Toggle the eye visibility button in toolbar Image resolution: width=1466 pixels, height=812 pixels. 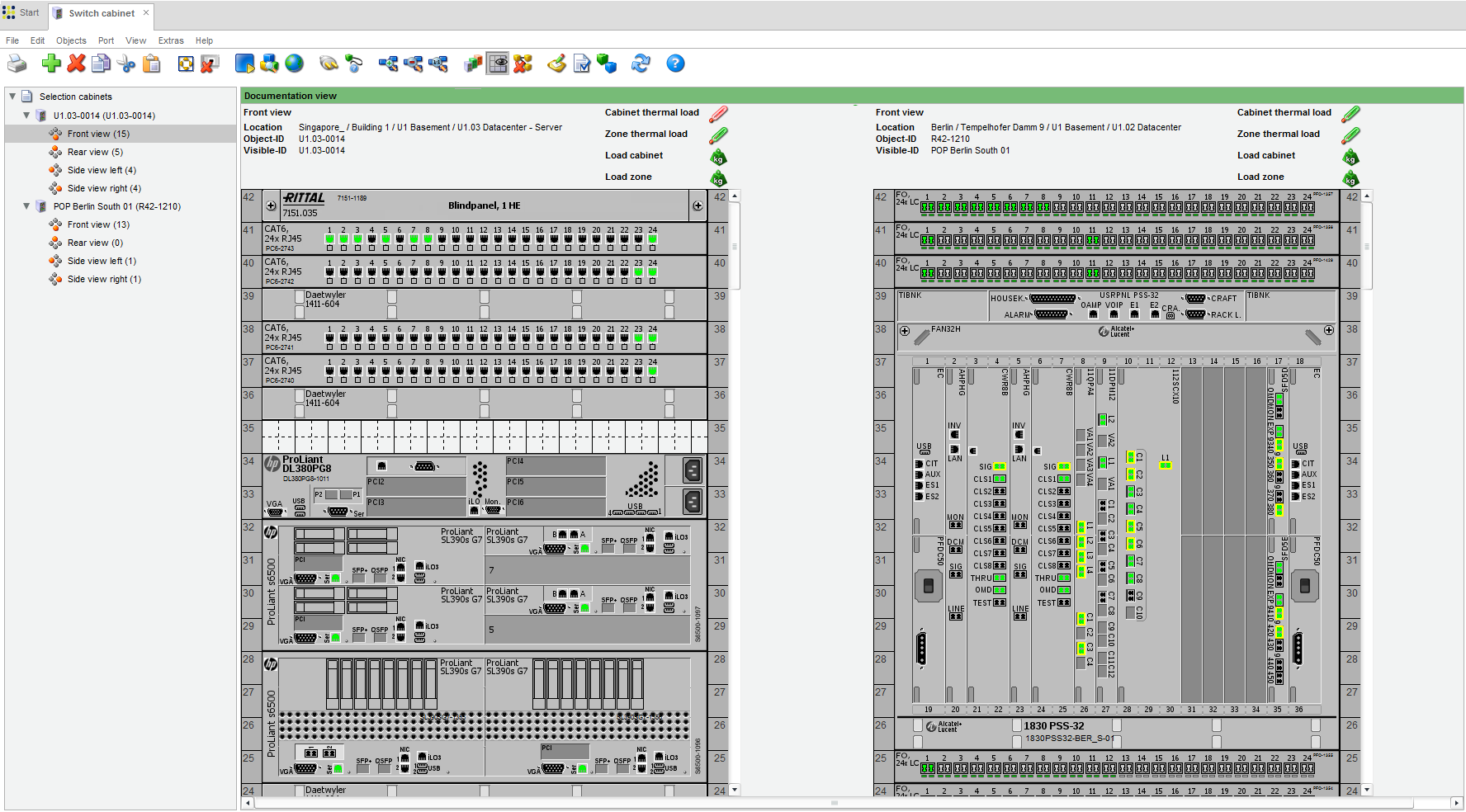point(498,64)
